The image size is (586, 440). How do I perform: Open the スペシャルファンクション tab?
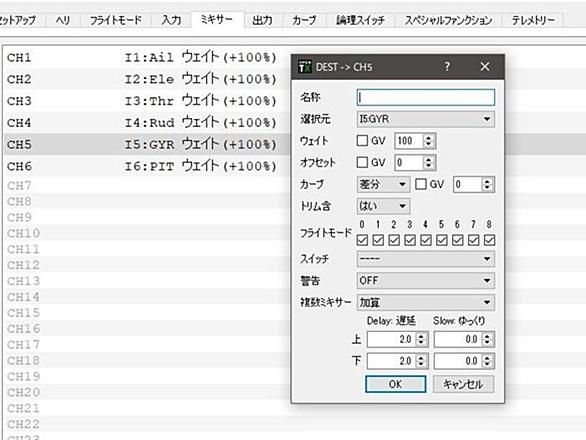click(x=448, y=20)
